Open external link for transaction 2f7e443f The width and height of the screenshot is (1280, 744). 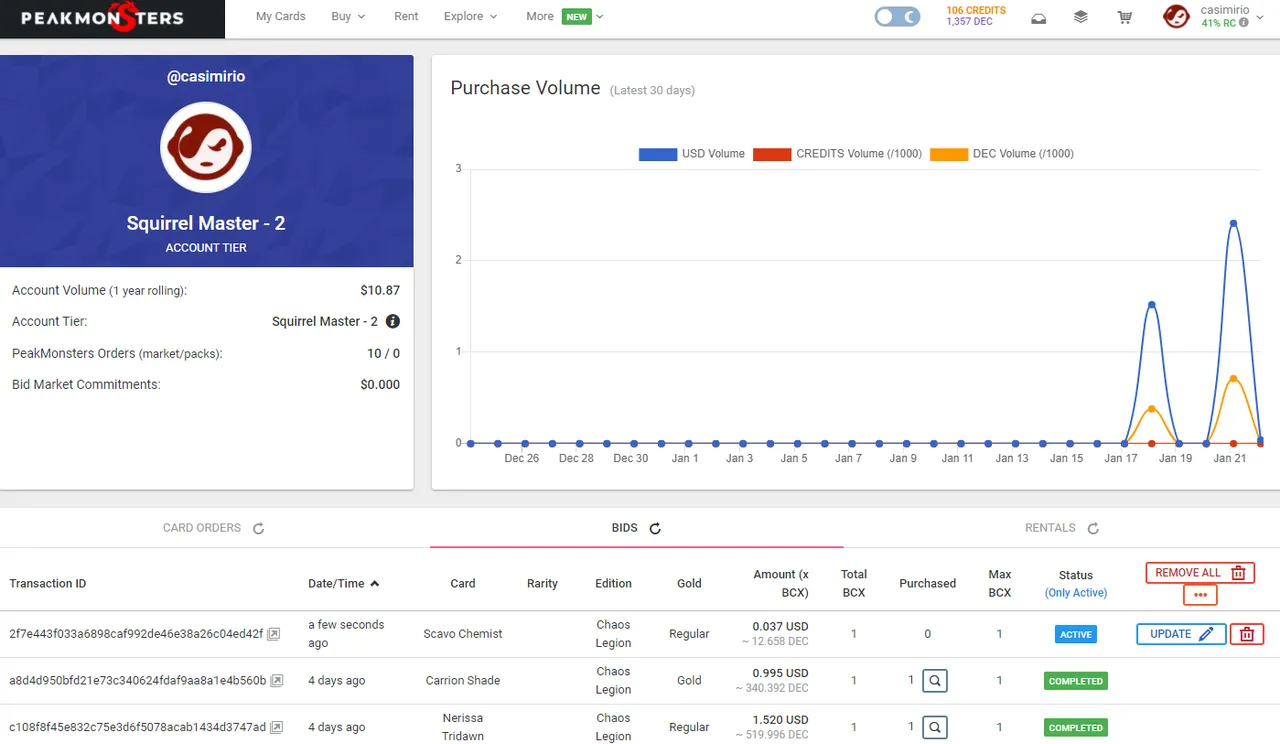274,634
